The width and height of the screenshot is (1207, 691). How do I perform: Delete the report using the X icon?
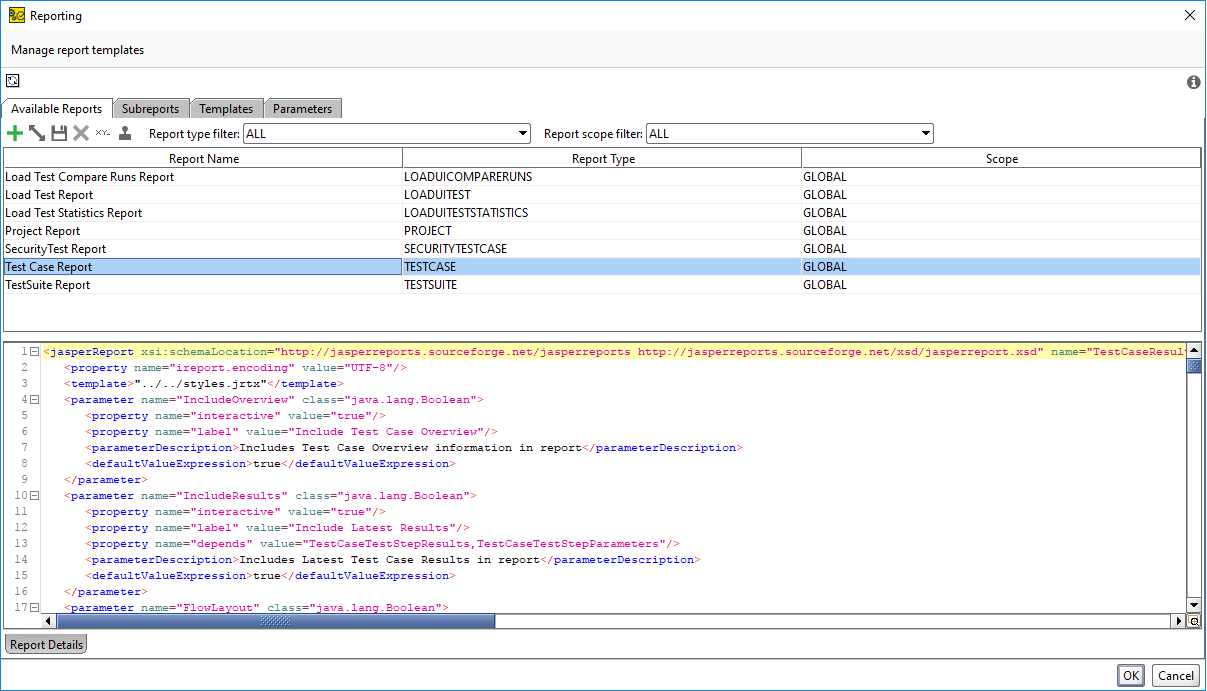point(80,133)
